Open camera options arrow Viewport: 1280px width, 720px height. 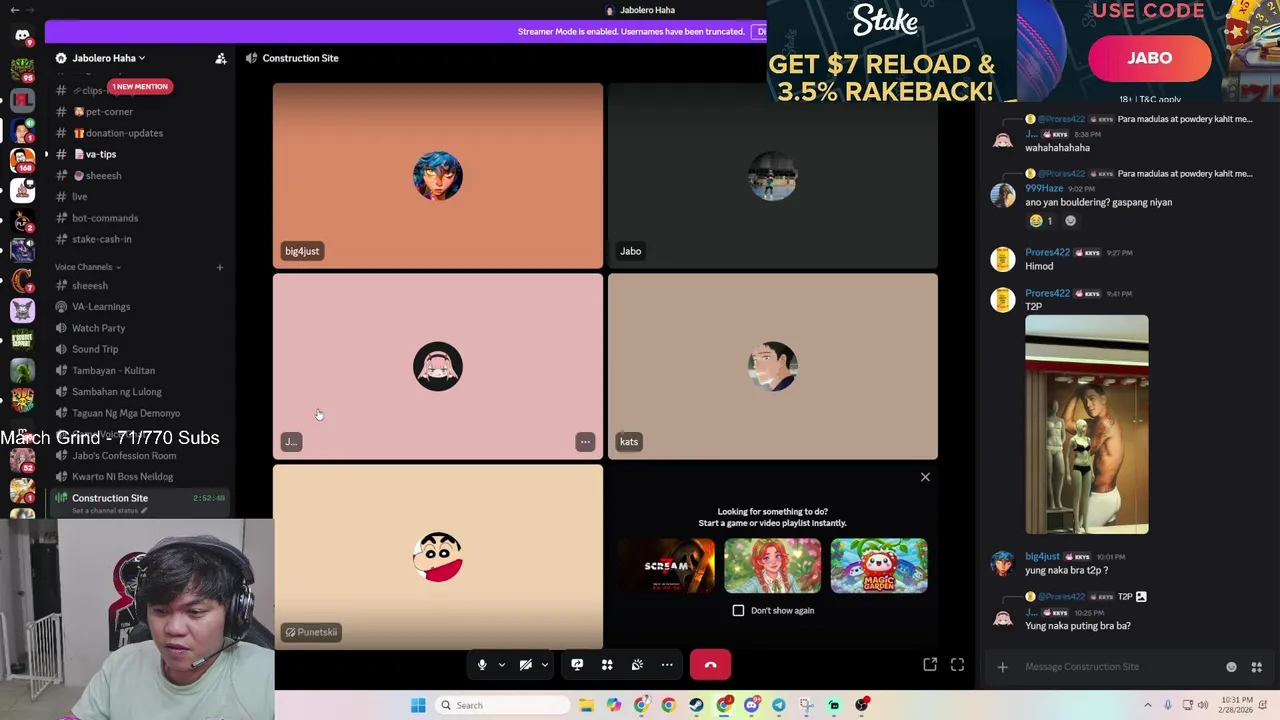point(545,665)
